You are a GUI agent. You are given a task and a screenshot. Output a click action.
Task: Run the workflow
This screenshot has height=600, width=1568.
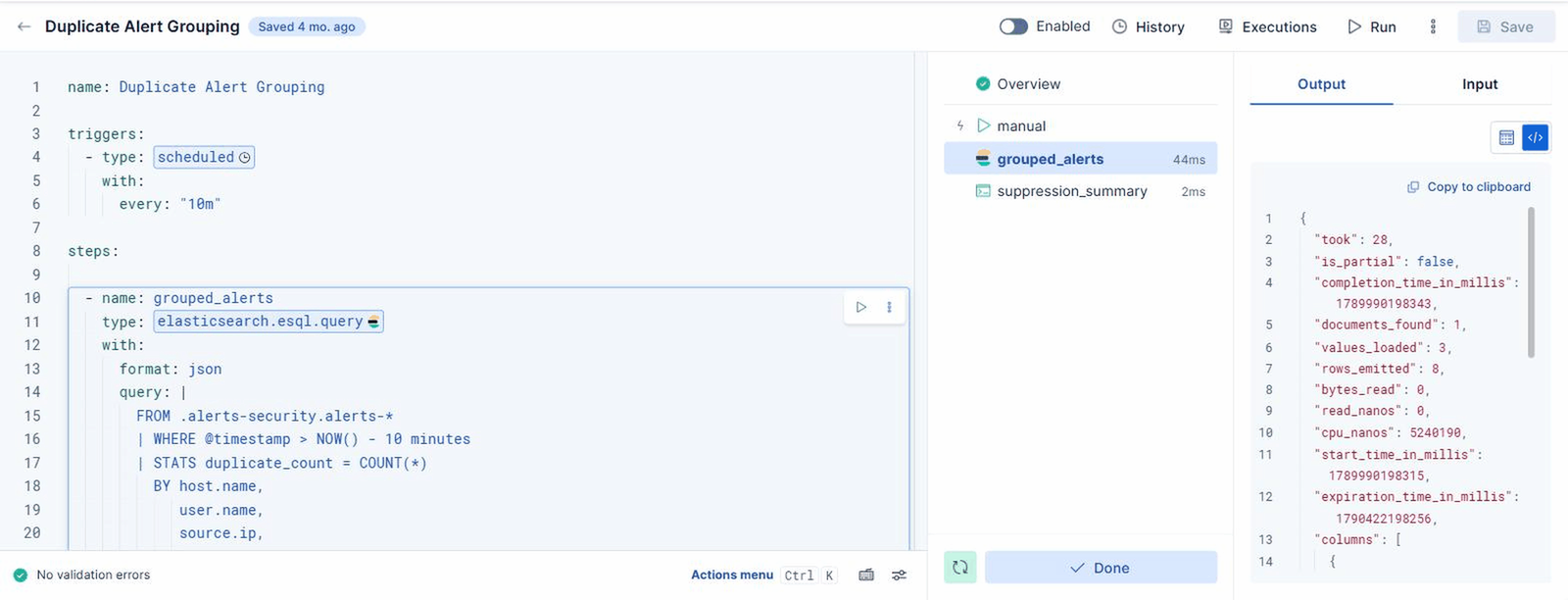[x=1371, y=26]
